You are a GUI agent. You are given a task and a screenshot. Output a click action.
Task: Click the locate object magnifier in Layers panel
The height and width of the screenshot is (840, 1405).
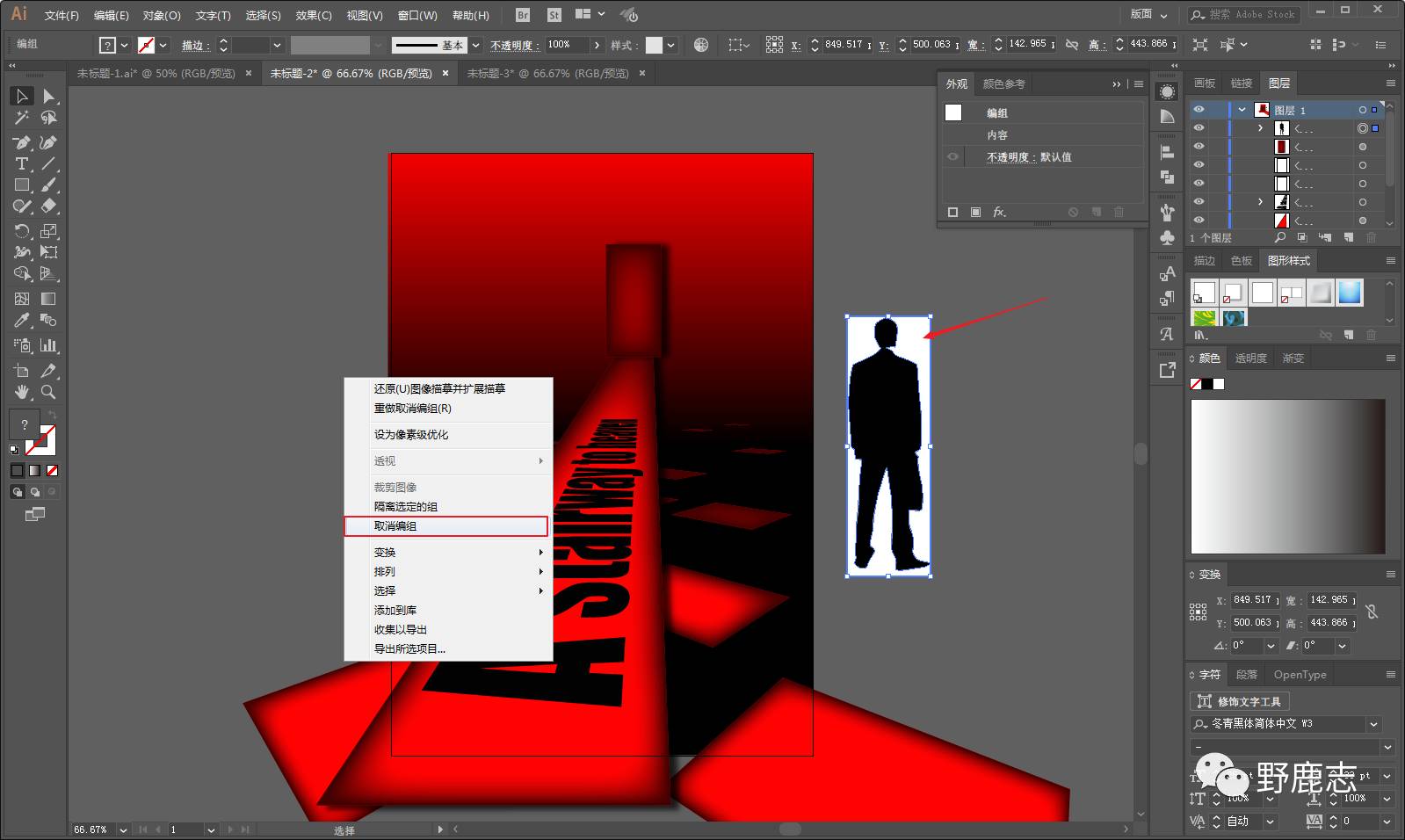[1280, 237]
